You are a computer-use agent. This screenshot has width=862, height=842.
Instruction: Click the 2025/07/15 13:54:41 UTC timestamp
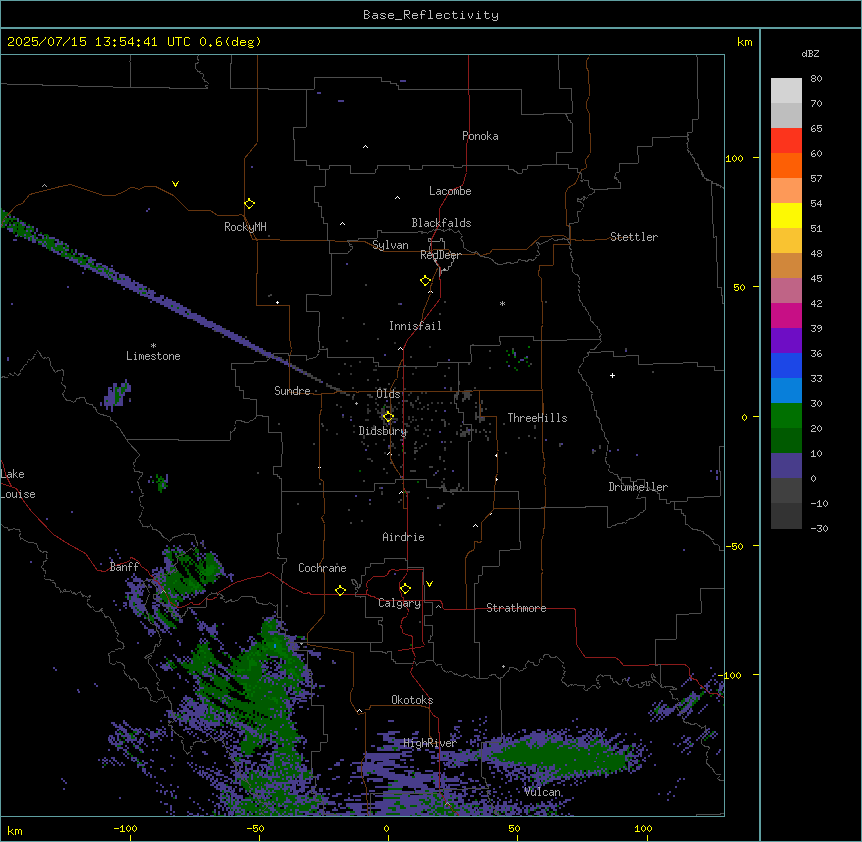tap(99, 42)
